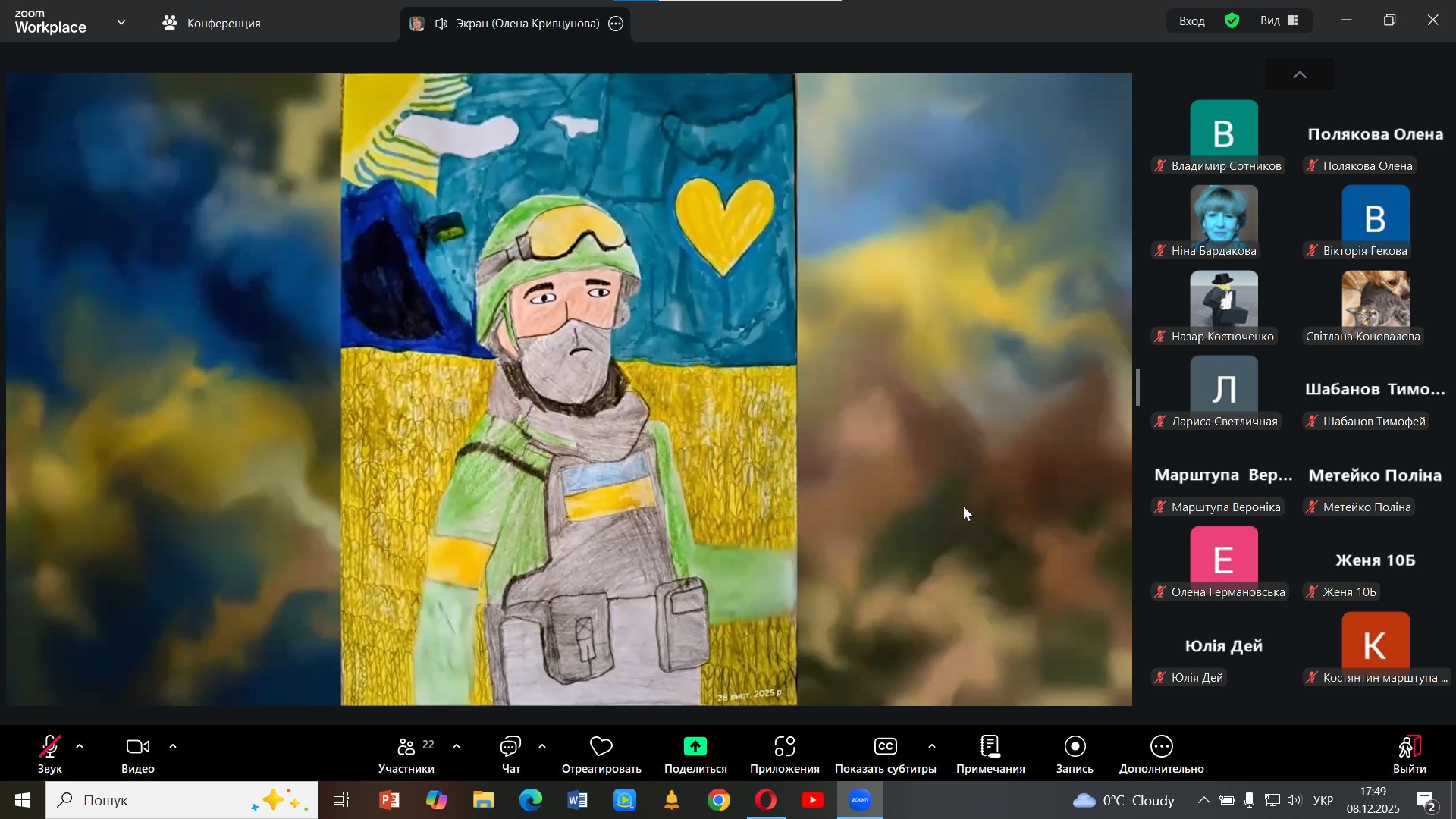Toggle camera with Видео button

(x=137, y=755)
